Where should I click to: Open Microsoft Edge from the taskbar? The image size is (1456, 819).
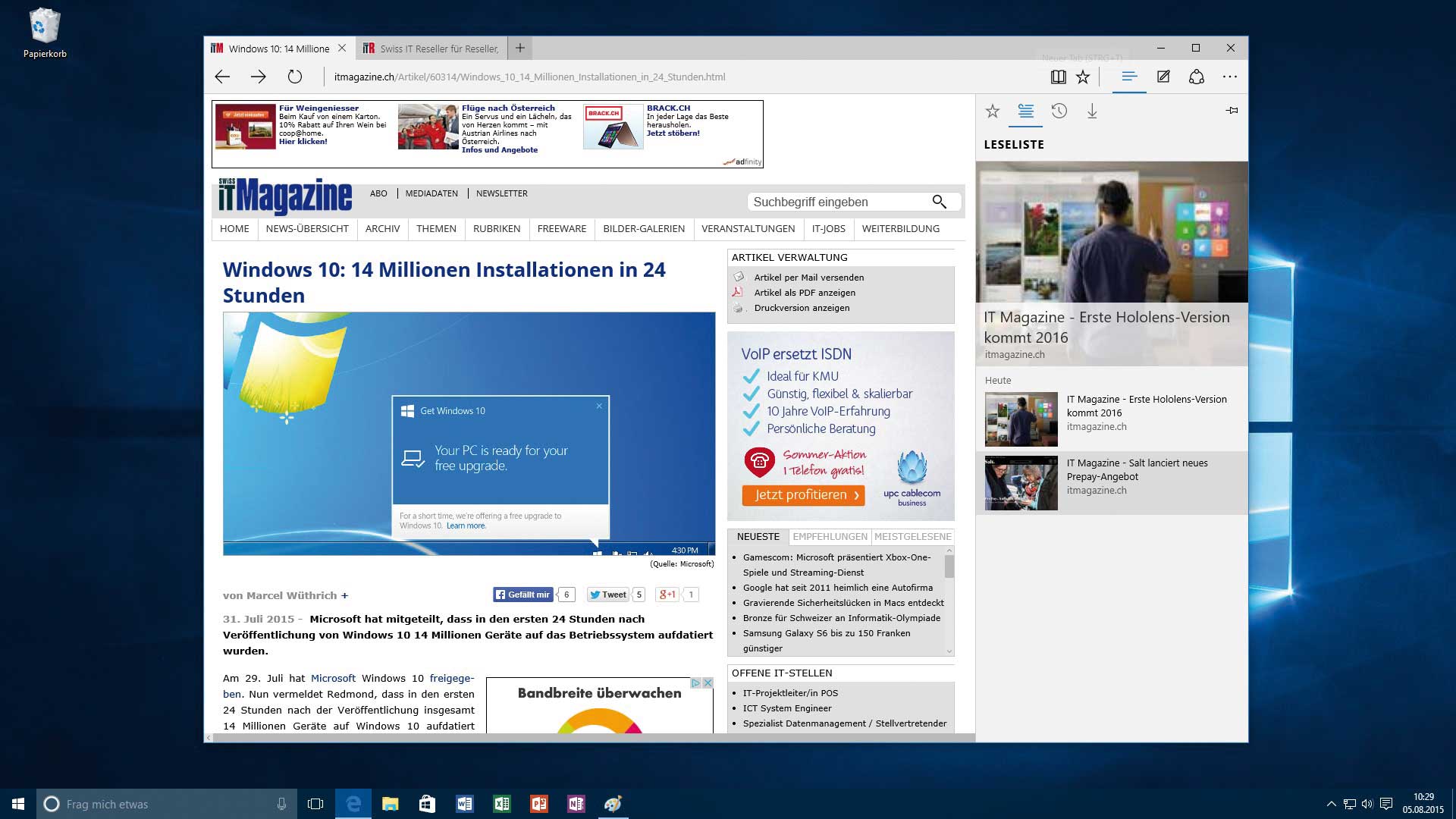pyautogui.click(x=353, y=804)
